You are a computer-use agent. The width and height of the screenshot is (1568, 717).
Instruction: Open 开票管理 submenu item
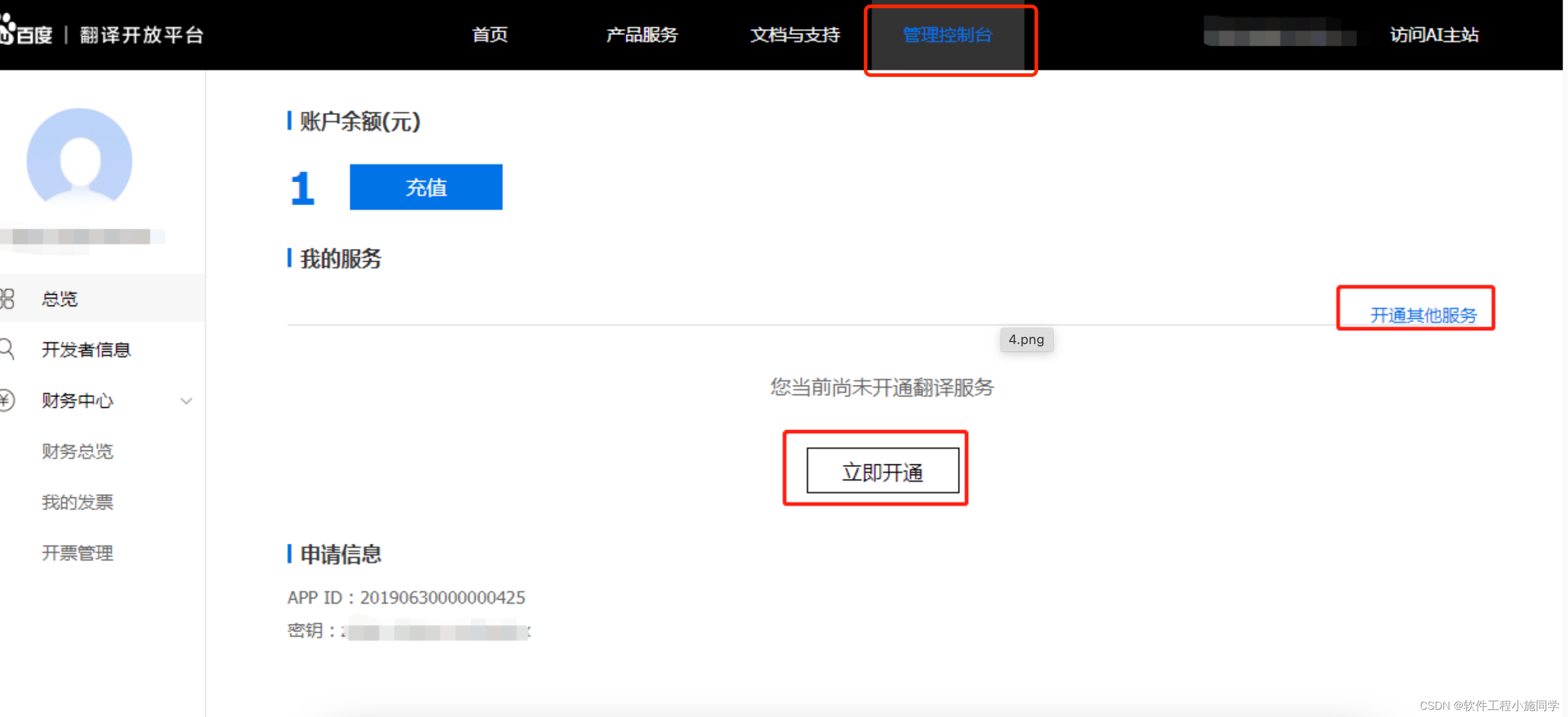click(x=77, y=553)
